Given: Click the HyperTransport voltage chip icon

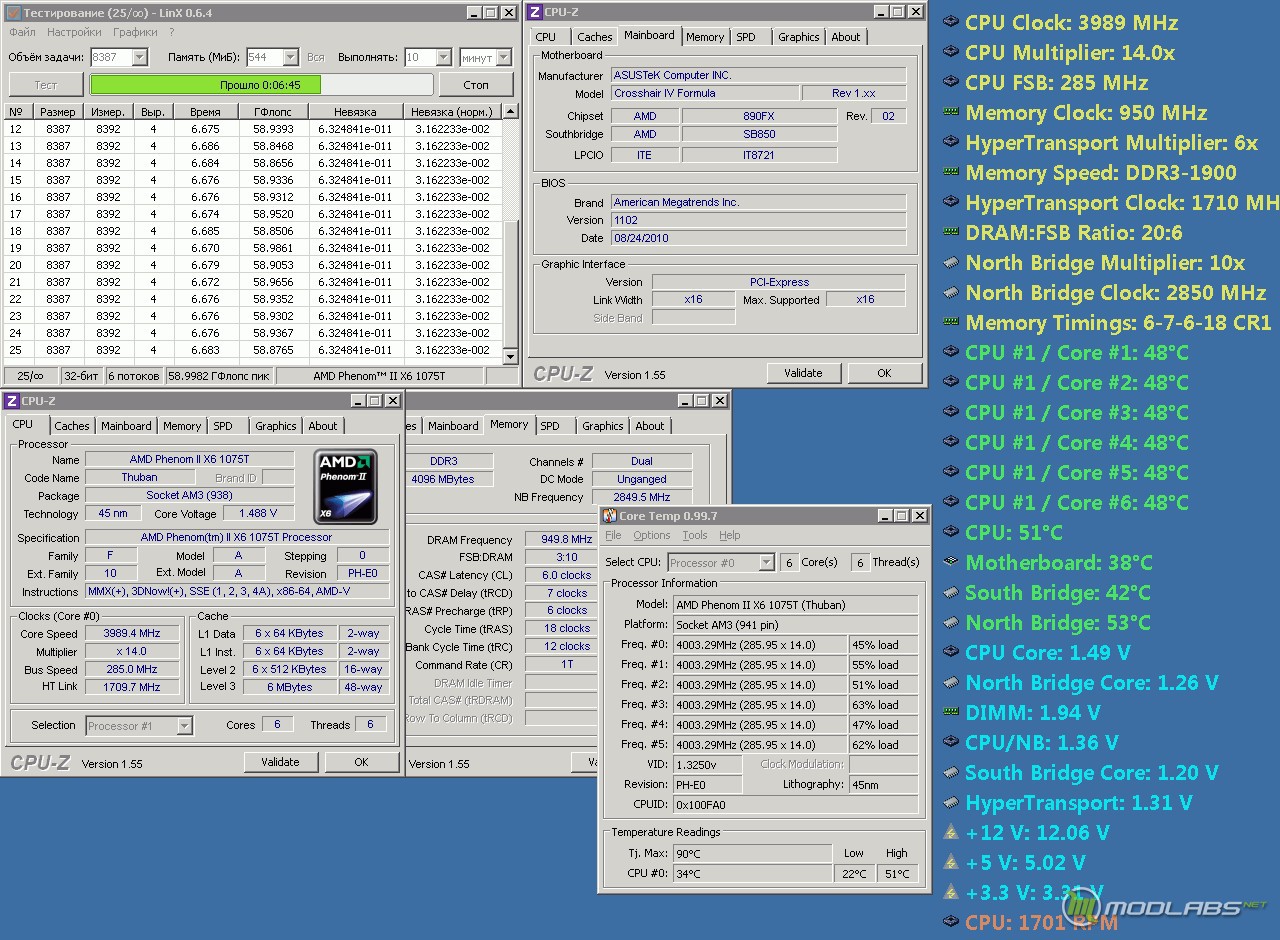Looking at the screenshot, I should click(x=952, y=803).
